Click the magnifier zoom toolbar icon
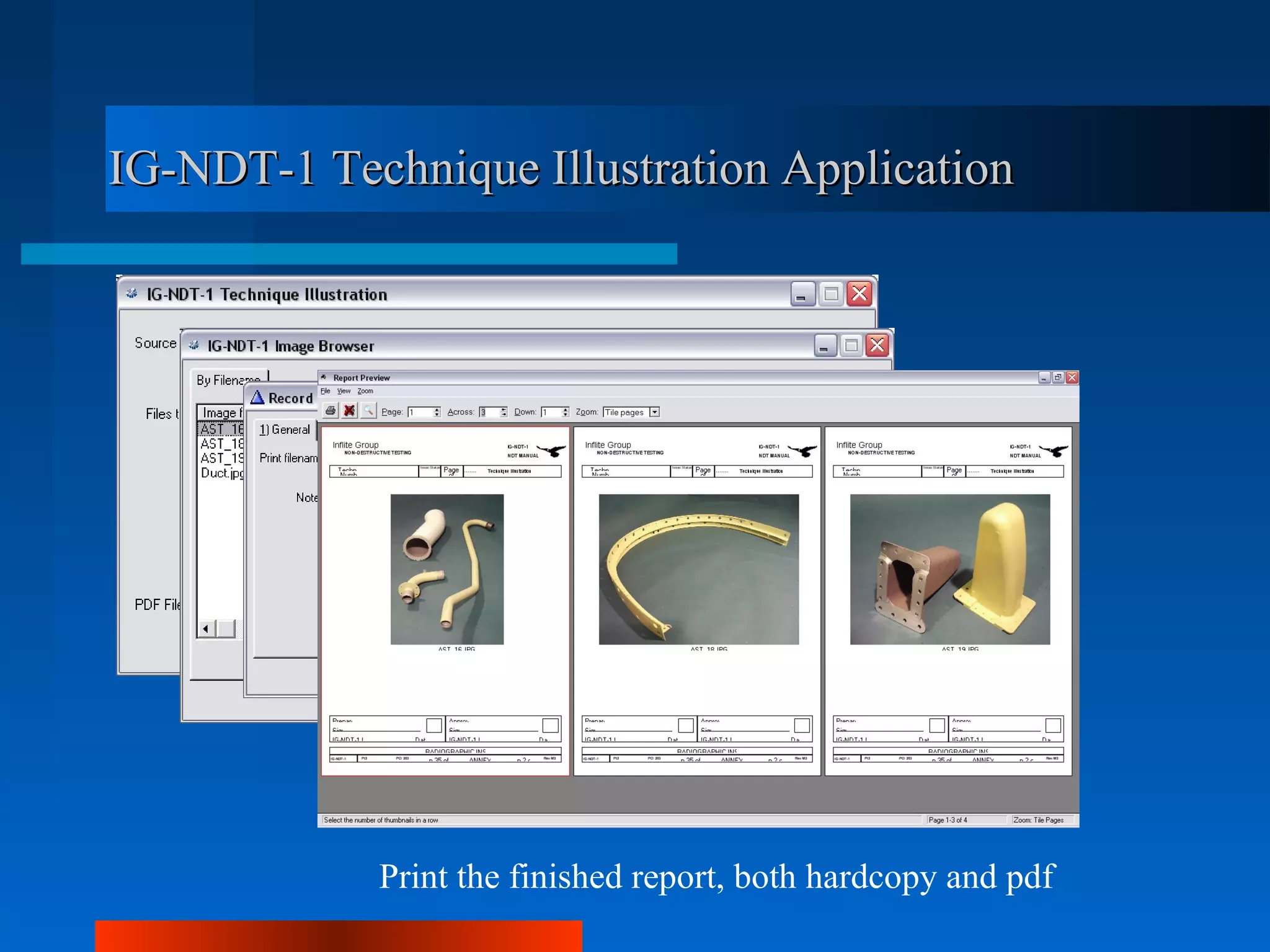 368,411
